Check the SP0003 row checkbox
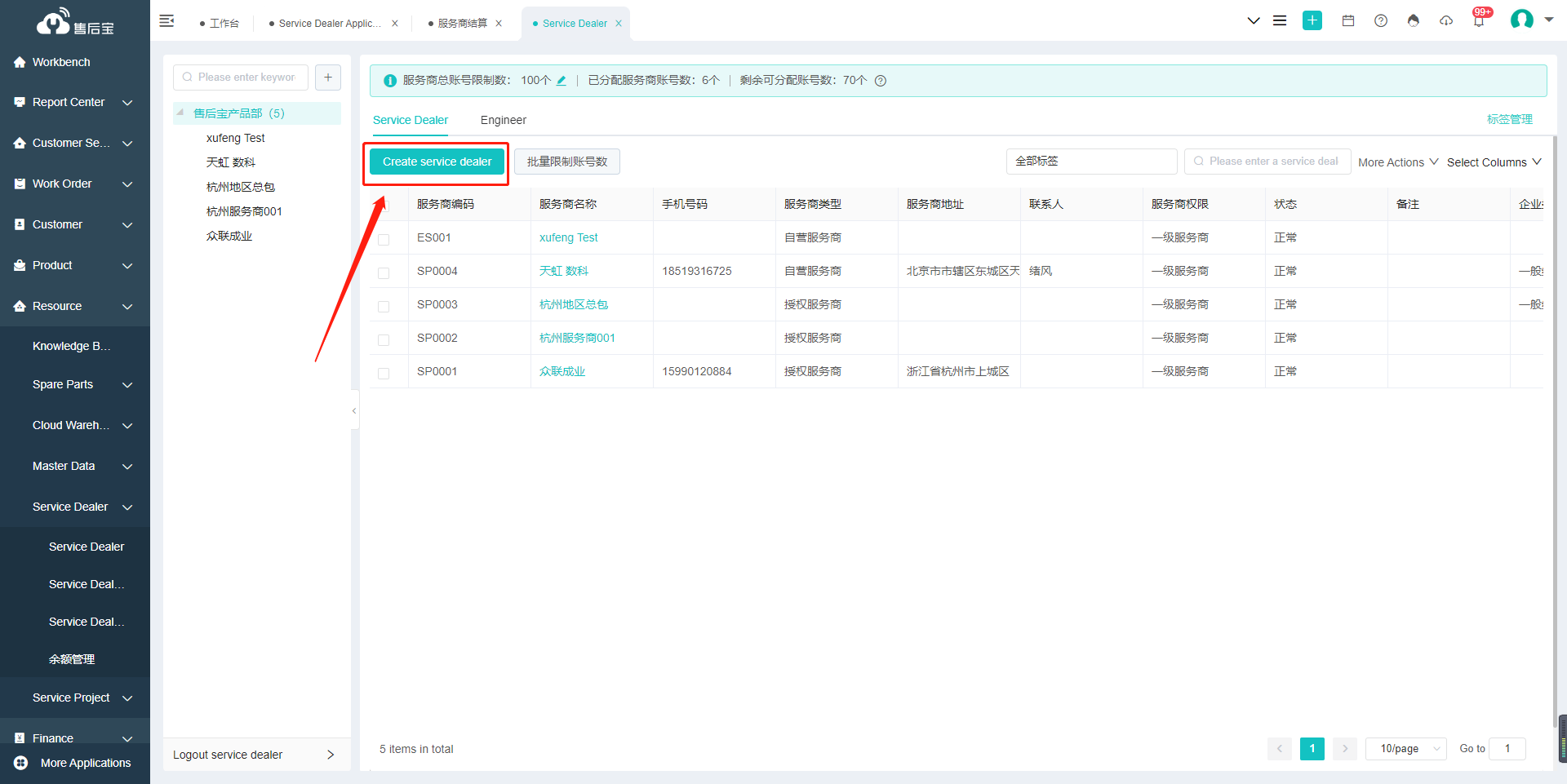Screen dimensions: 1567x784 point(384,306)
